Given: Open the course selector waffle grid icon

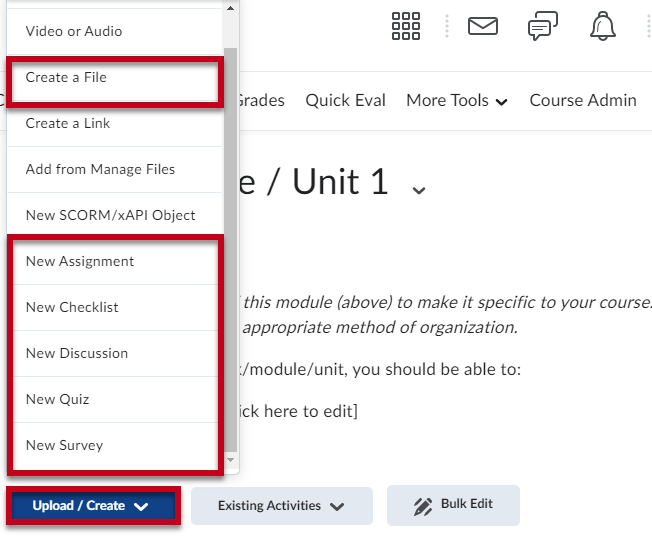Looking at the screenshot, I should [x=406, y=26].
